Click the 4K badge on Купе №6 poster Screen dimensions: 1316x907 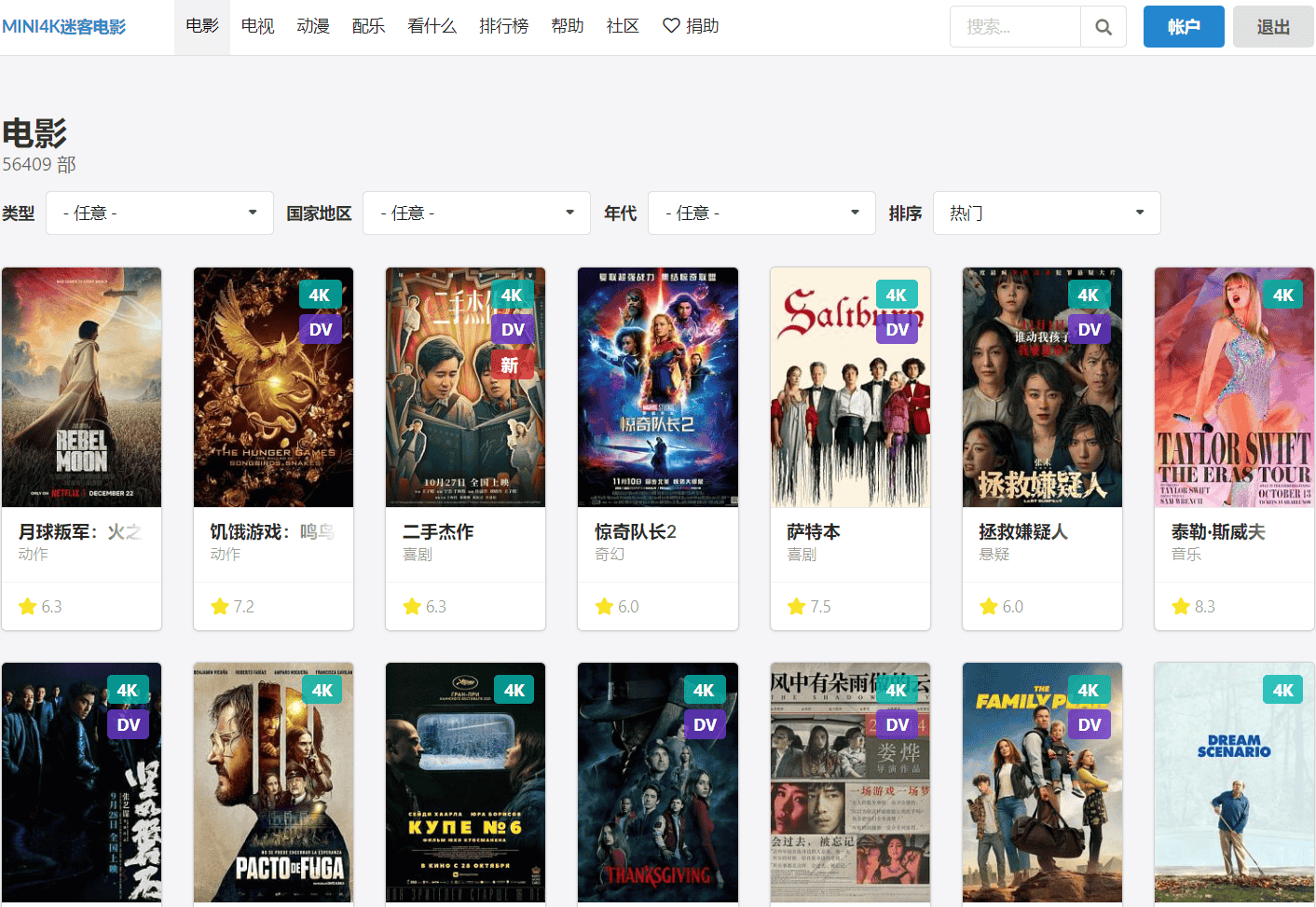514,691
